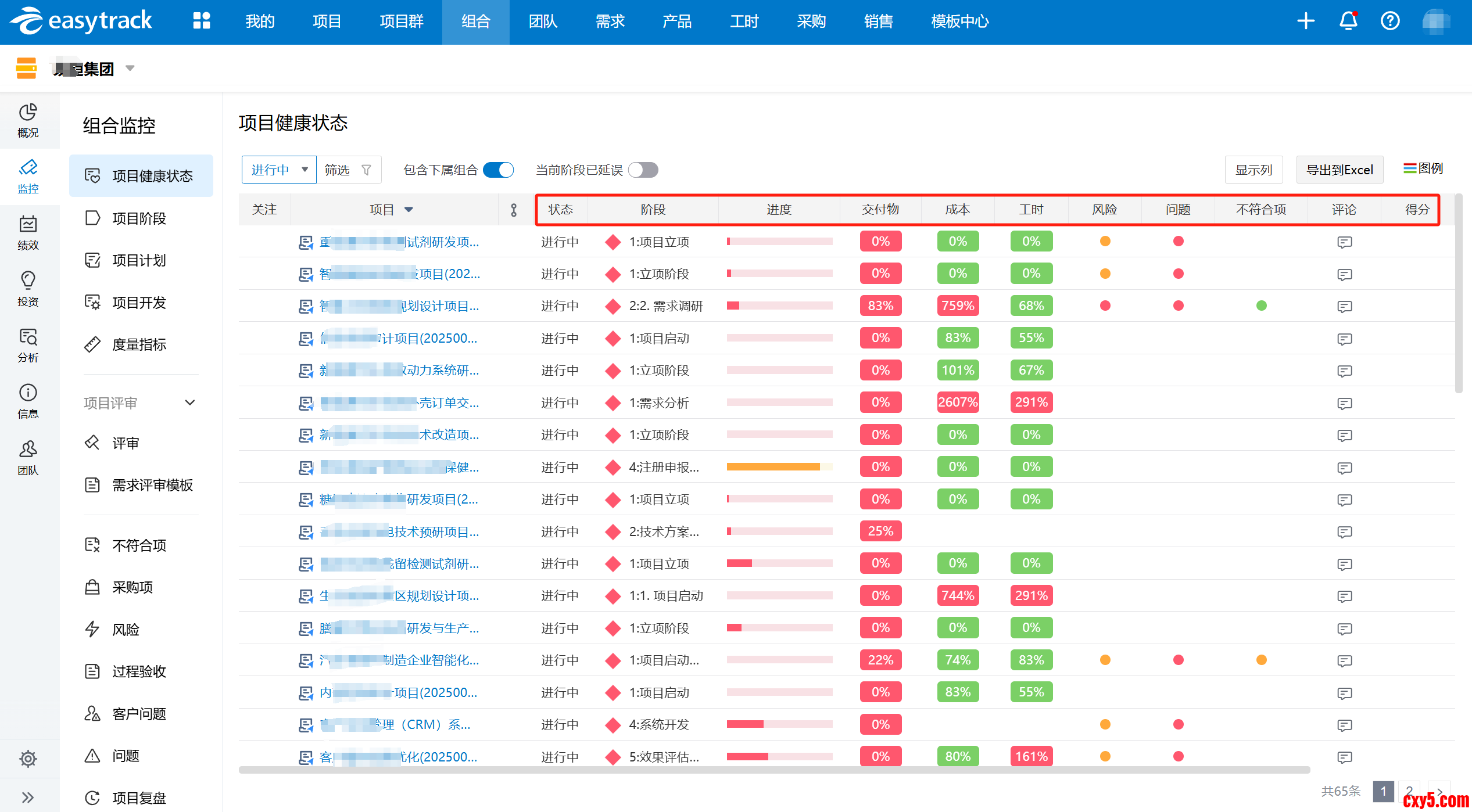Click the 显示列 button

pos(1253,170)
